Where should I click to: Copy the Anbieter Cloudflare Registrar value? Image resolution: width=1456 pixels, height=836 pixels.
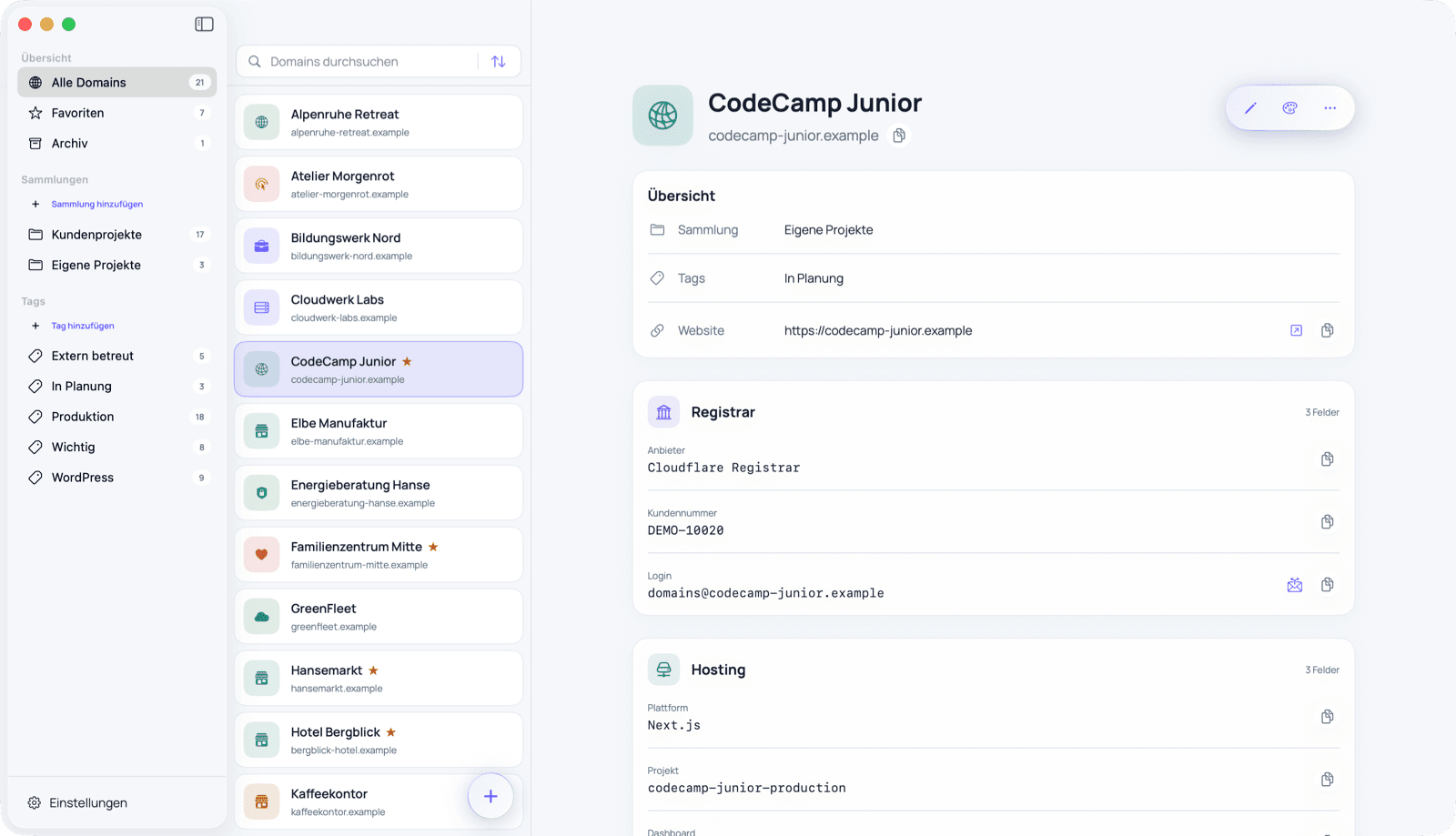[1328, 459]
